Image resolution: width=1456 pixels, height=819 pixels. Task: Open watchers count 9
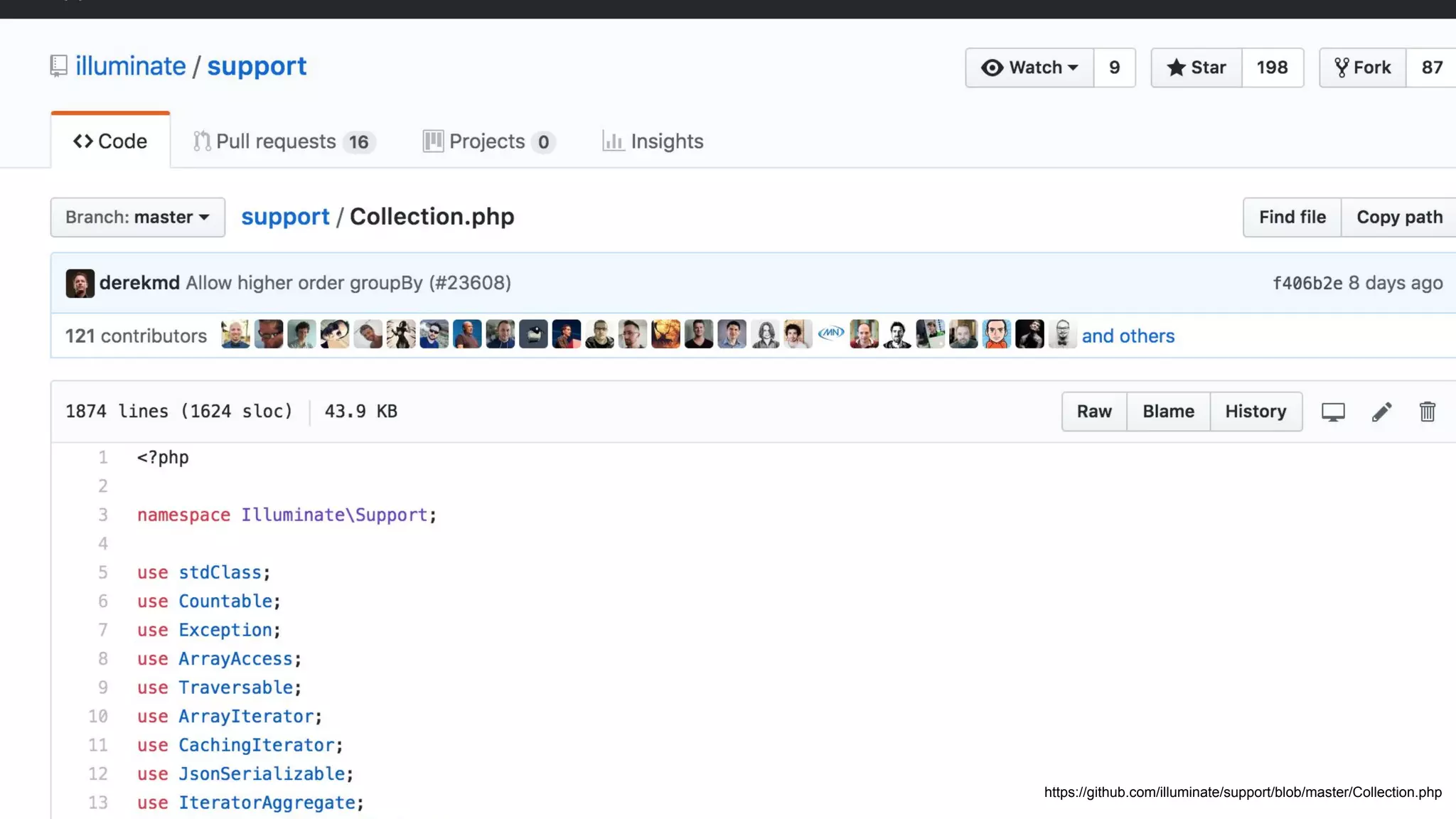pos(1115,68)
